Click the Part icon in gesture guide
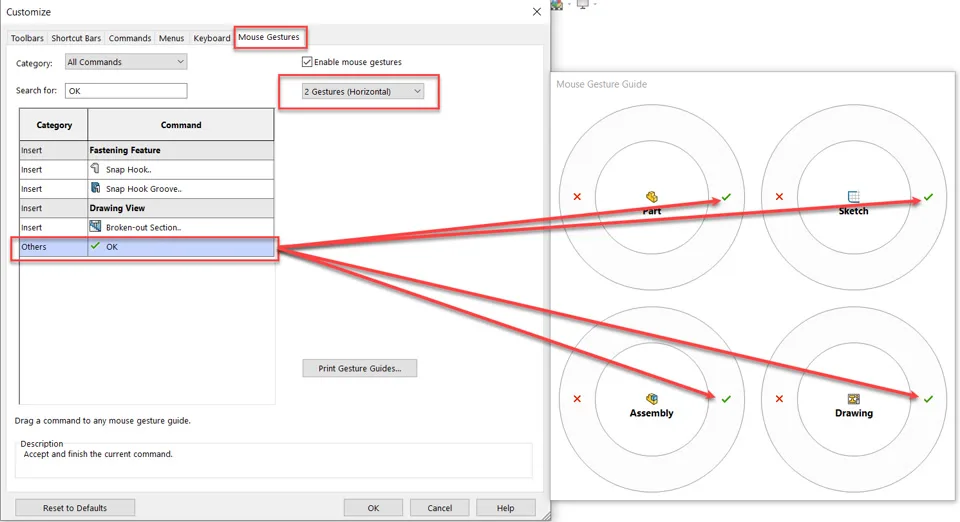This screenshot has width=960, height=522. tap(651, 197)
